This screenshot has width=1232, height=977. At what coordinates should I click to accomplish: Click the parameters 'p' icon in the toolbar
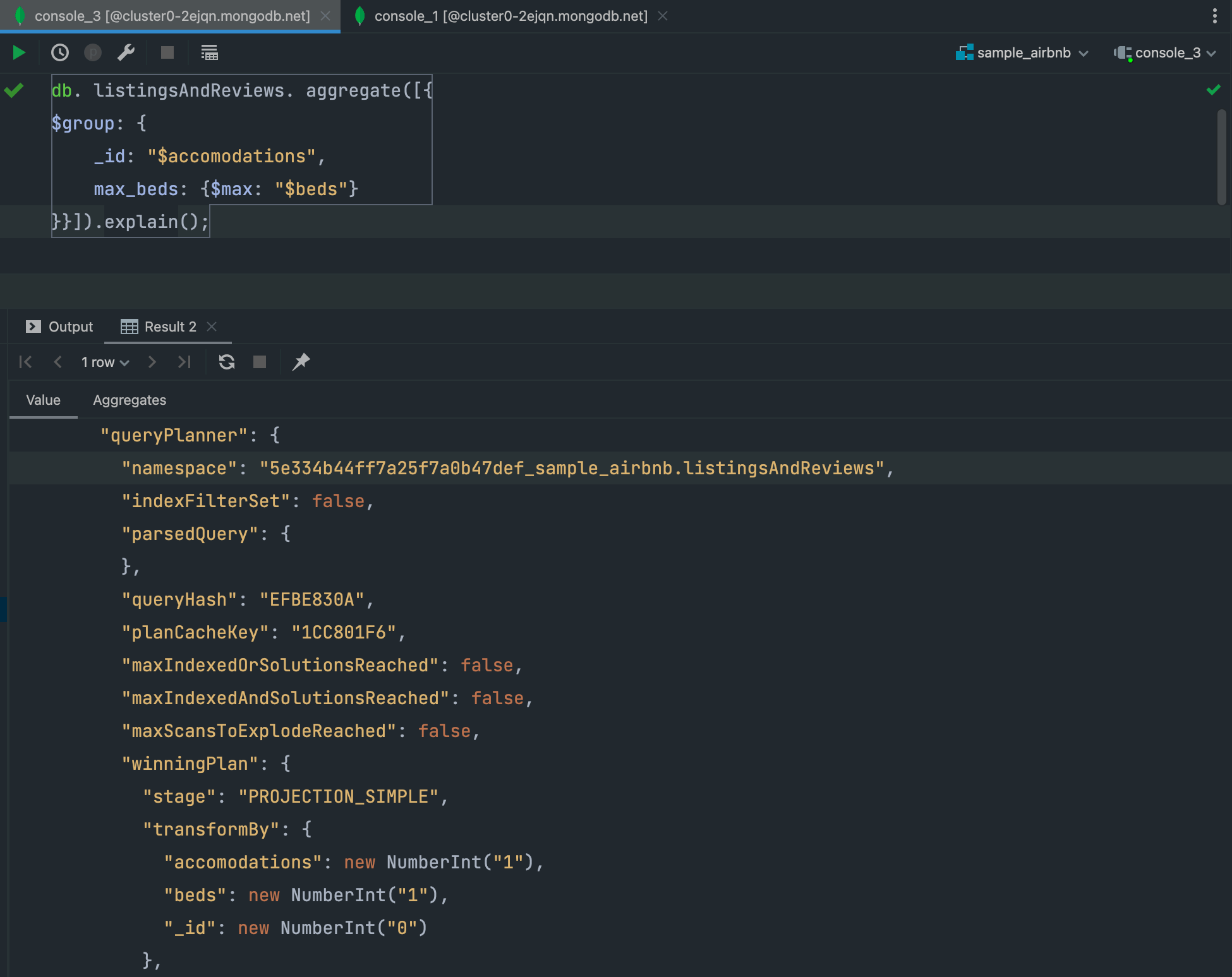point(92,52)
